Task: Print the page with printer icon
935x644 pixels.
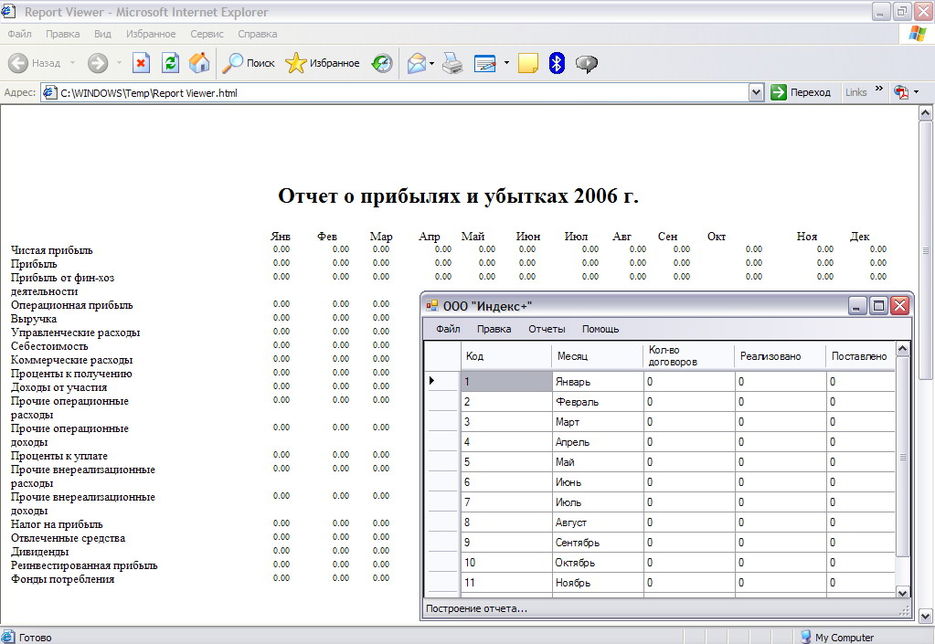Action: pos(453,63)
